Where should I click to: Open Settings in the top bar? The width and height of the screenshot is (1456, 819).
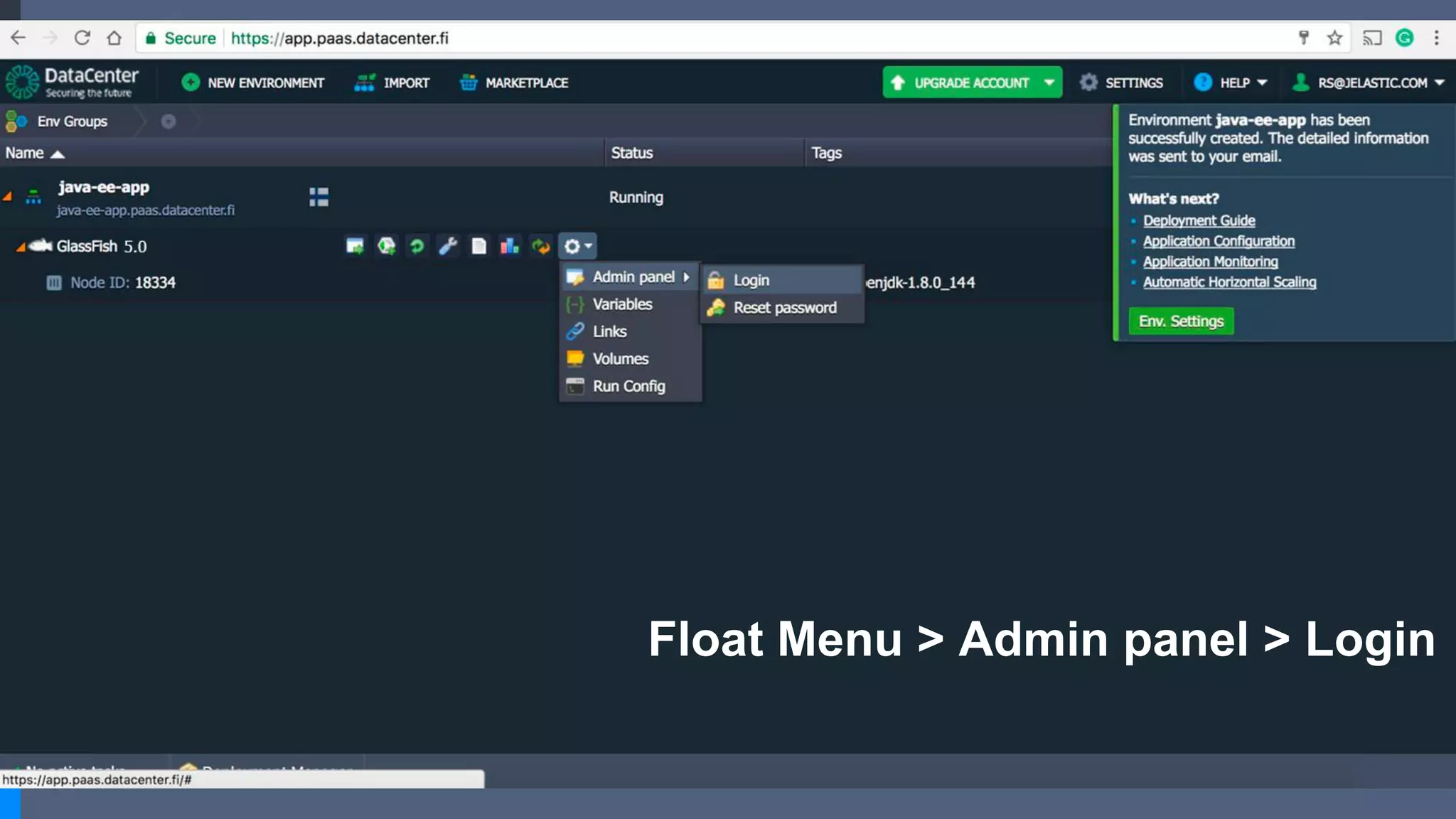[x=1121, y=82]
